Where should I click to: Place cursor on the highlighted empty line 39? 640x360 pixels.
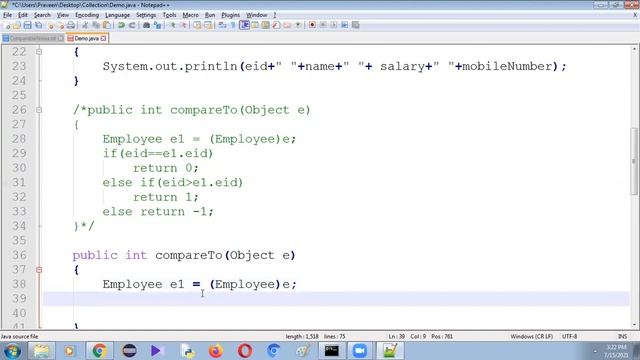tap(336, 299)
